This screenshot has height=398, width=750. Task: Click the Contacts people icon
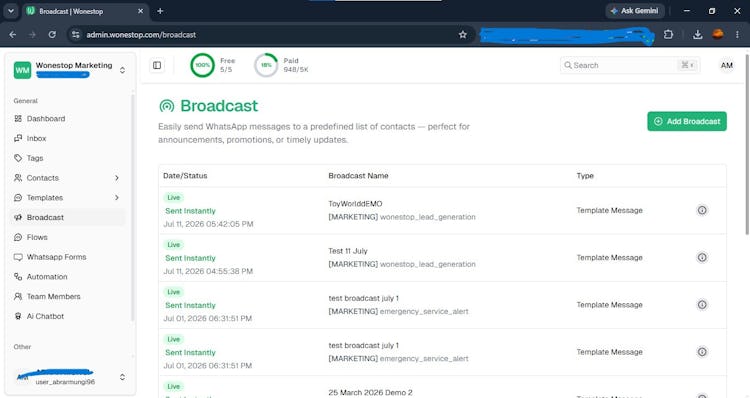(x=18, y=178)
